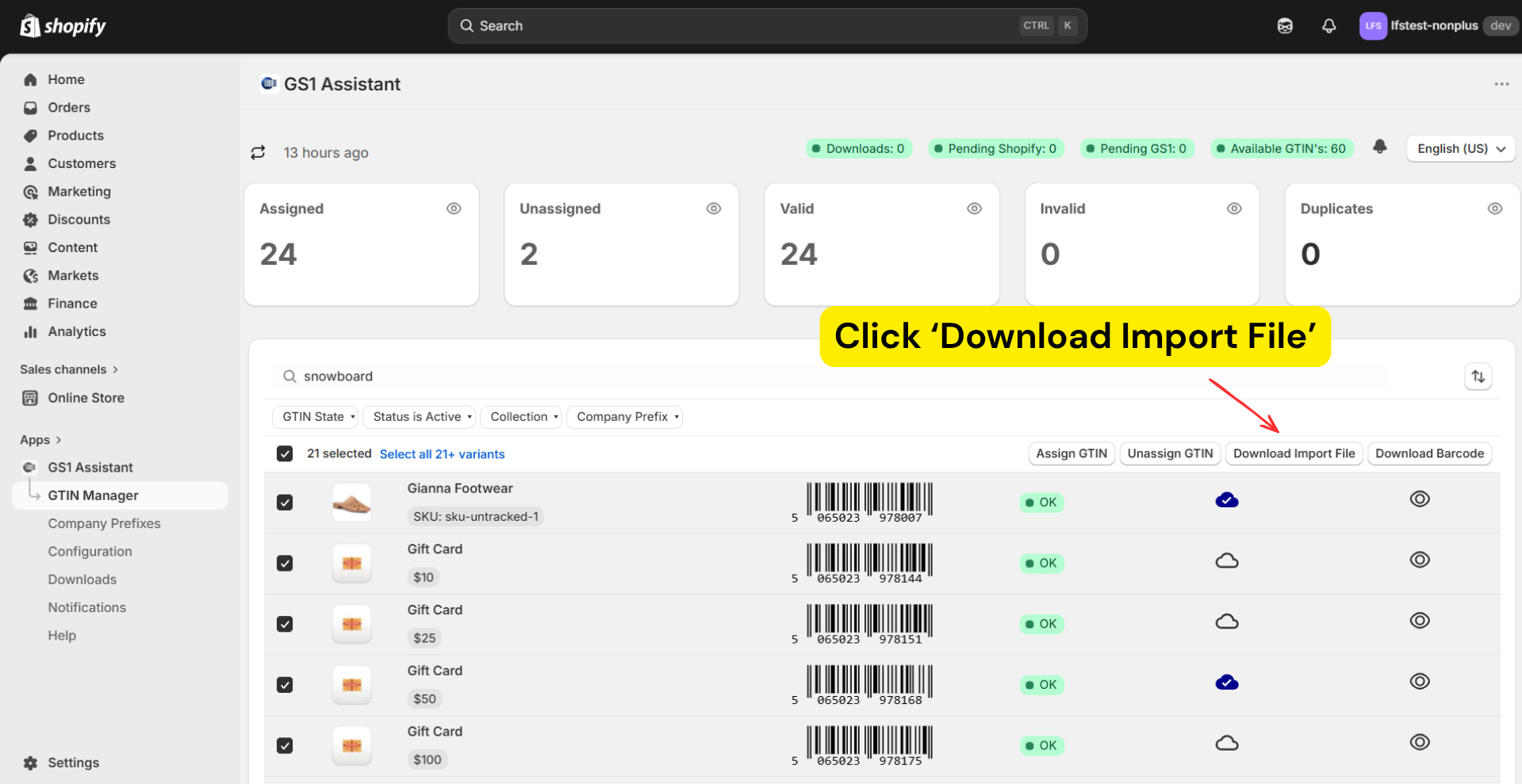Uncheck the Gift Card $10 row checkbox
This screenshot has height=784, width=1522.
click(285, 564)
